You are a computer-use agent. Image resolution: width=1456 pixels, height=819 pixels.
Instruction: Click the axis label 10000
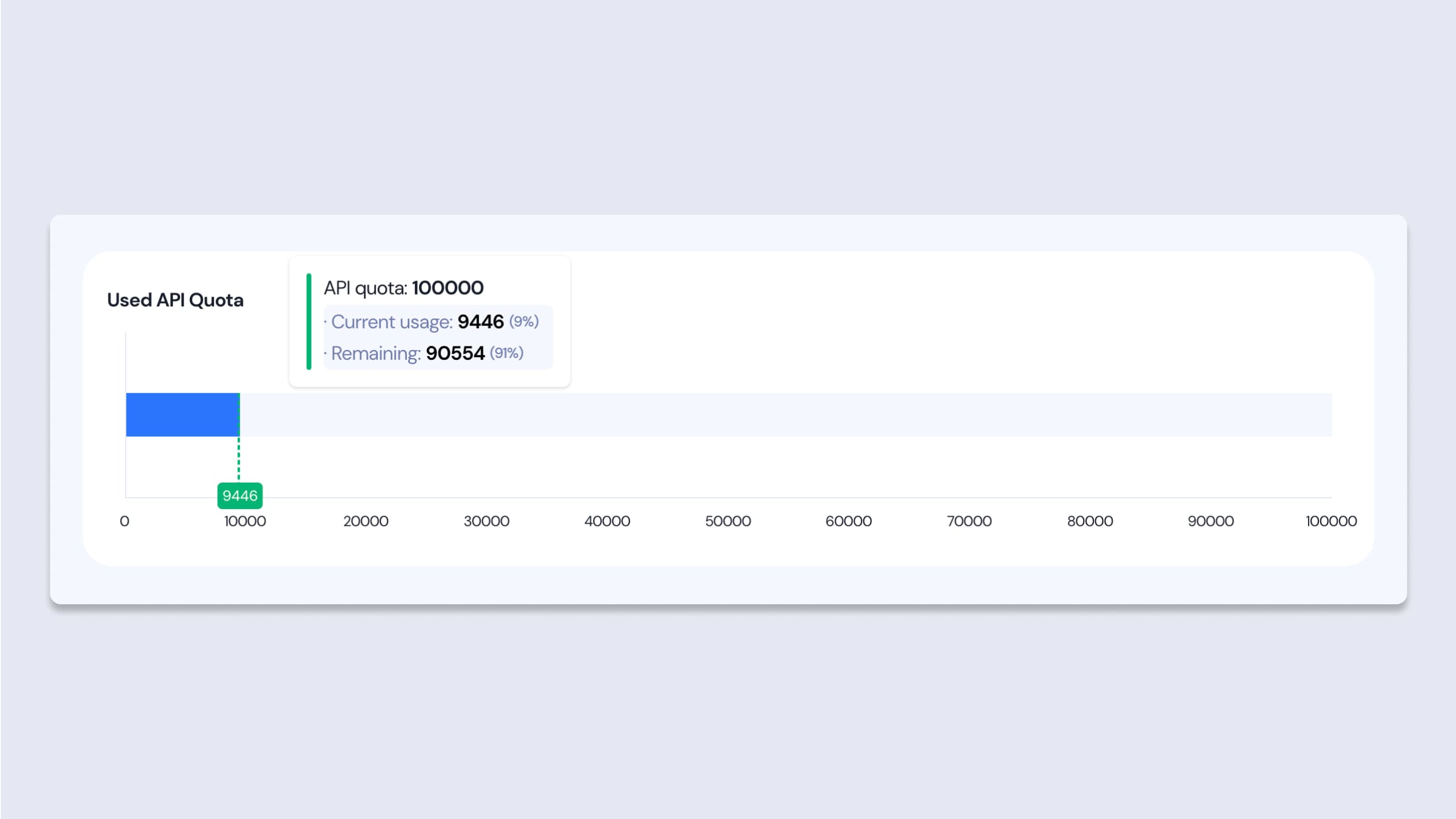pyautogui.click(x=245, y=521)
